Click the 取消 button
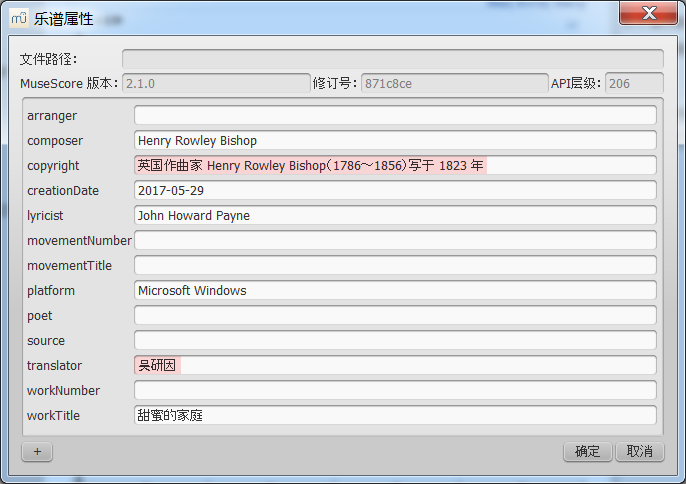 640,452
